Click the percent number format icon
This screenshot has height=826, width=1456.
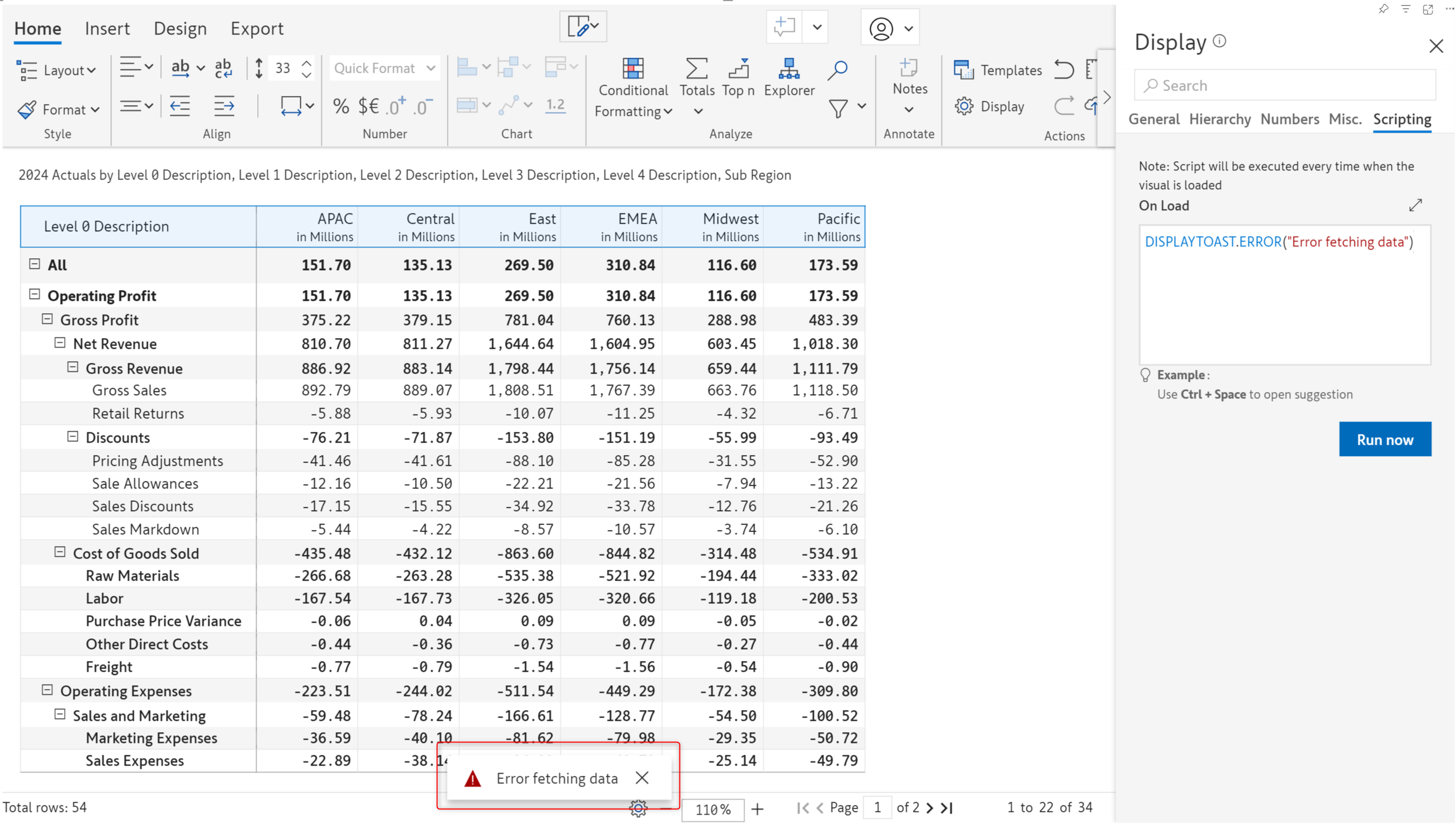point(340,106)
